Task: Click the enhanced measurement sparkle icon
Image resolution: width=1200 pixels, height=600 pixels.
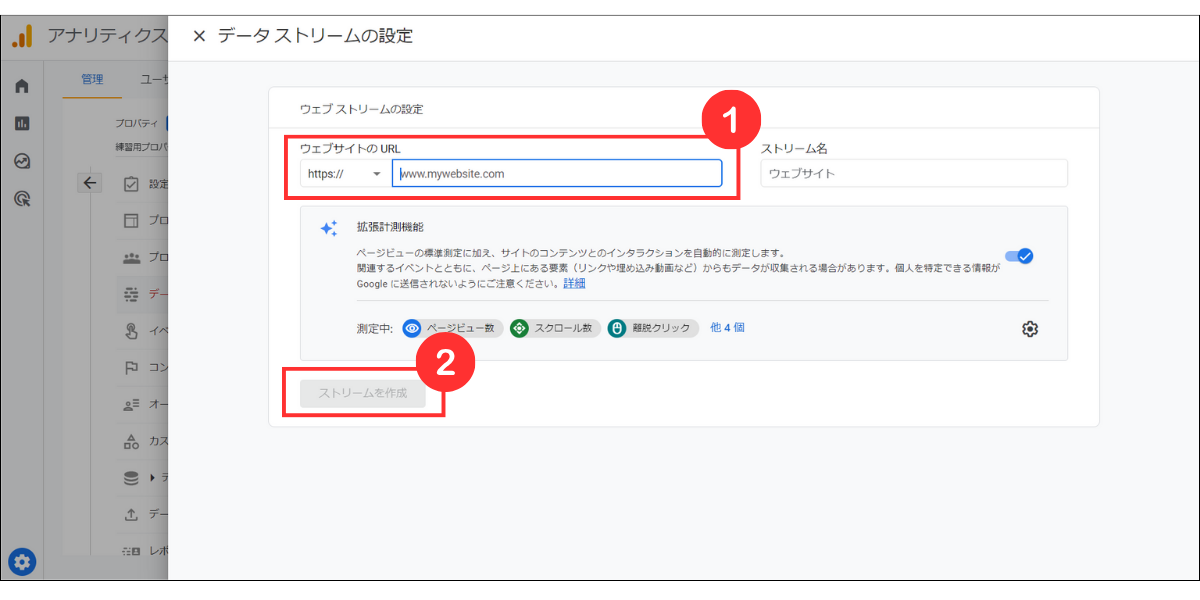Action: [328, 228]
